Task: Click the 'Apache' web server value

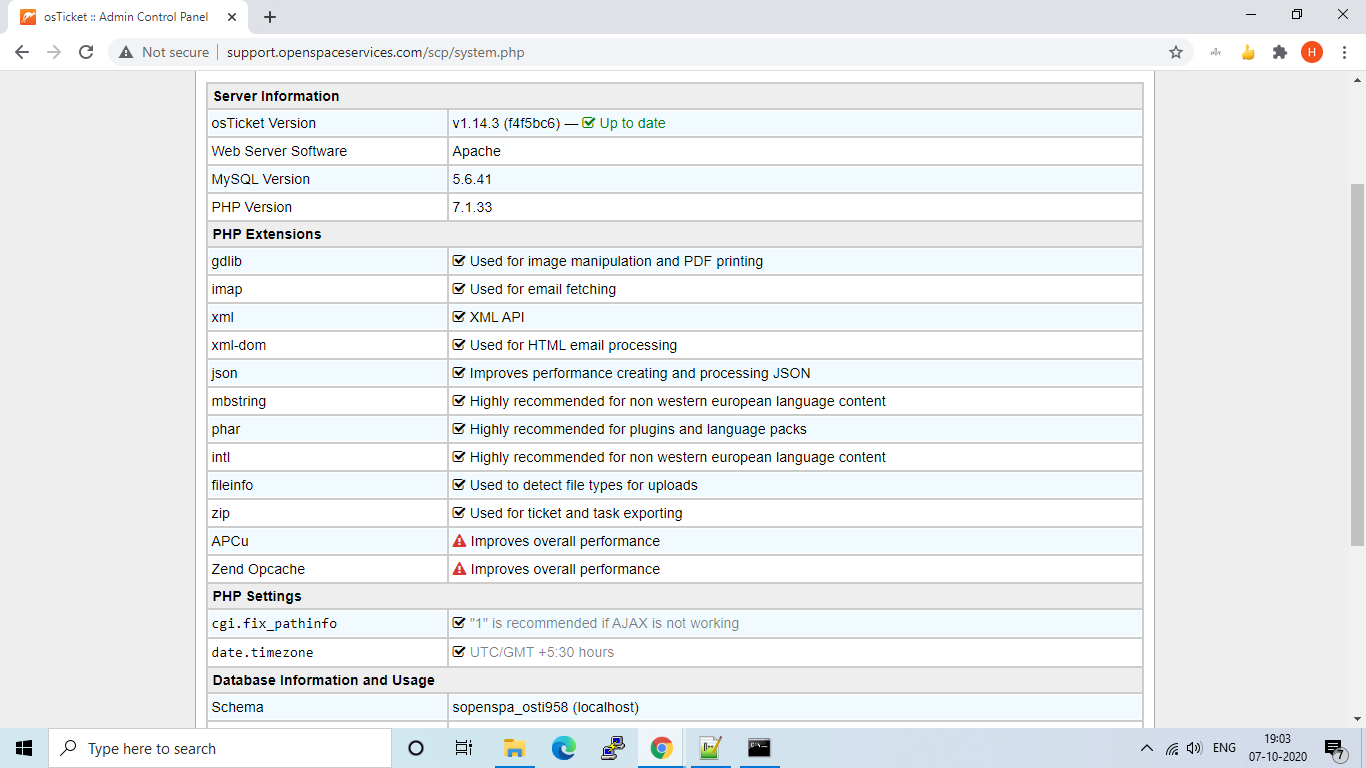Action: [477, 151]
